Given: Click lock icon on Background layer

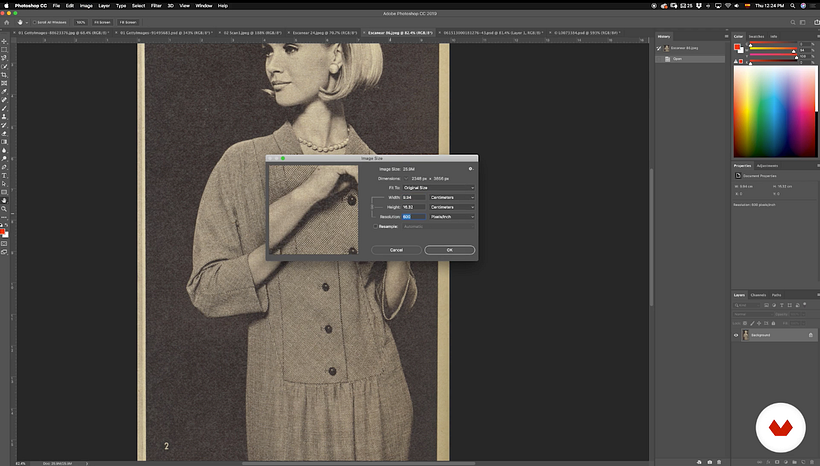Looking at the screenshot, I should pyautogui.click(x=811, y=335).
